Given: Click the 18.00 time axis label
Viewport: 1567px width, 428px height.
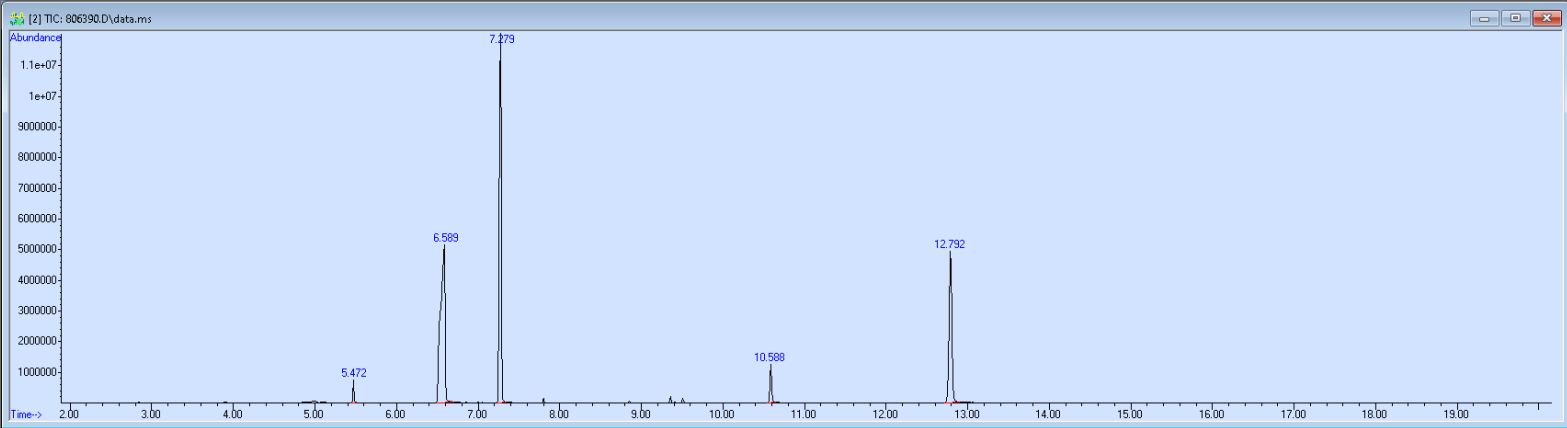Looking at the screenshot, I should tap(1375, 414).
